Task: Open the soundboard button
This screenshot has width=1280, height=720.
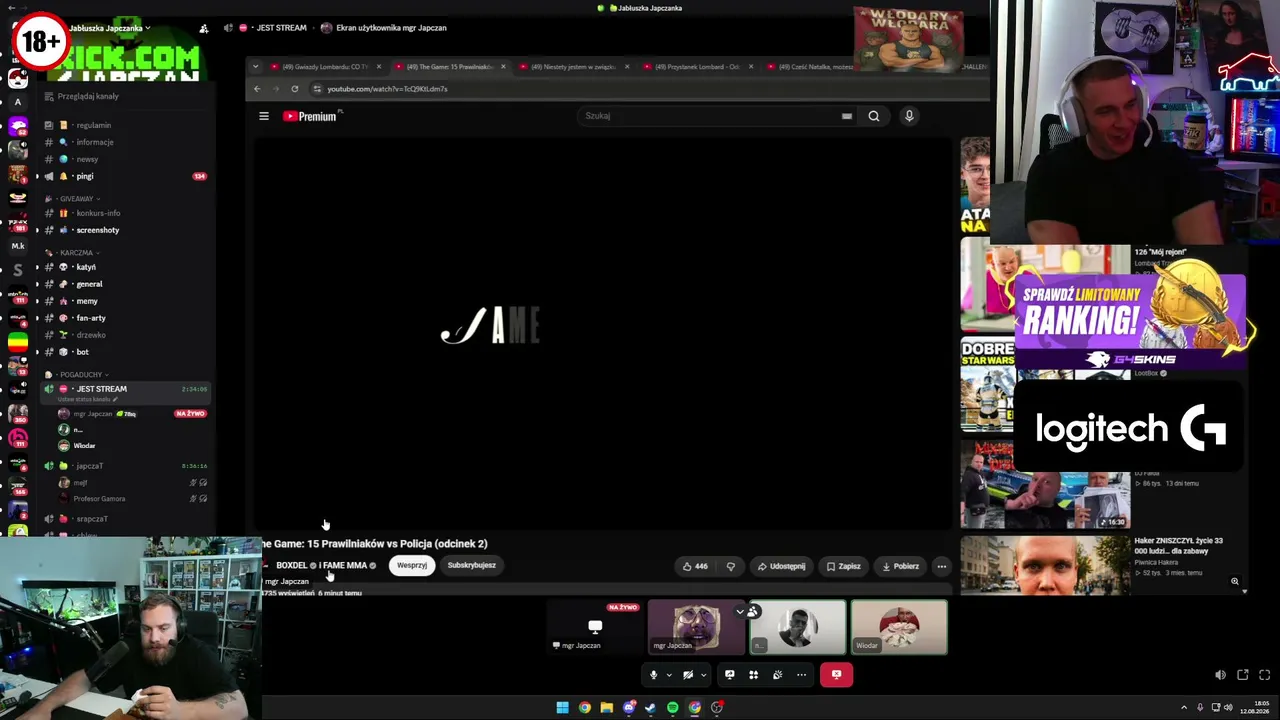Action: 777,675
